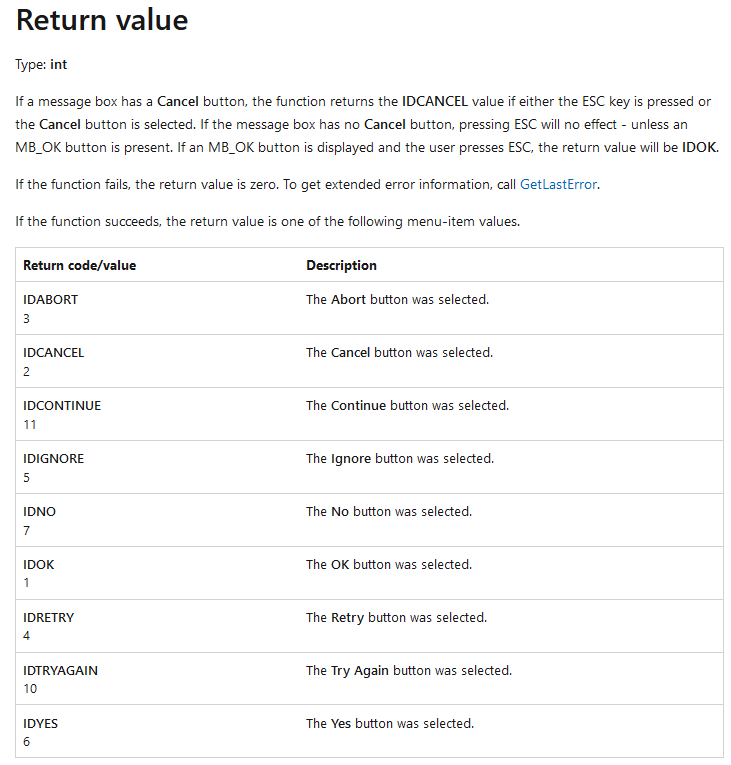Click the Continue button was selected description
The image size is (731, 765).
pyautogui.click(x=407, y=405)
